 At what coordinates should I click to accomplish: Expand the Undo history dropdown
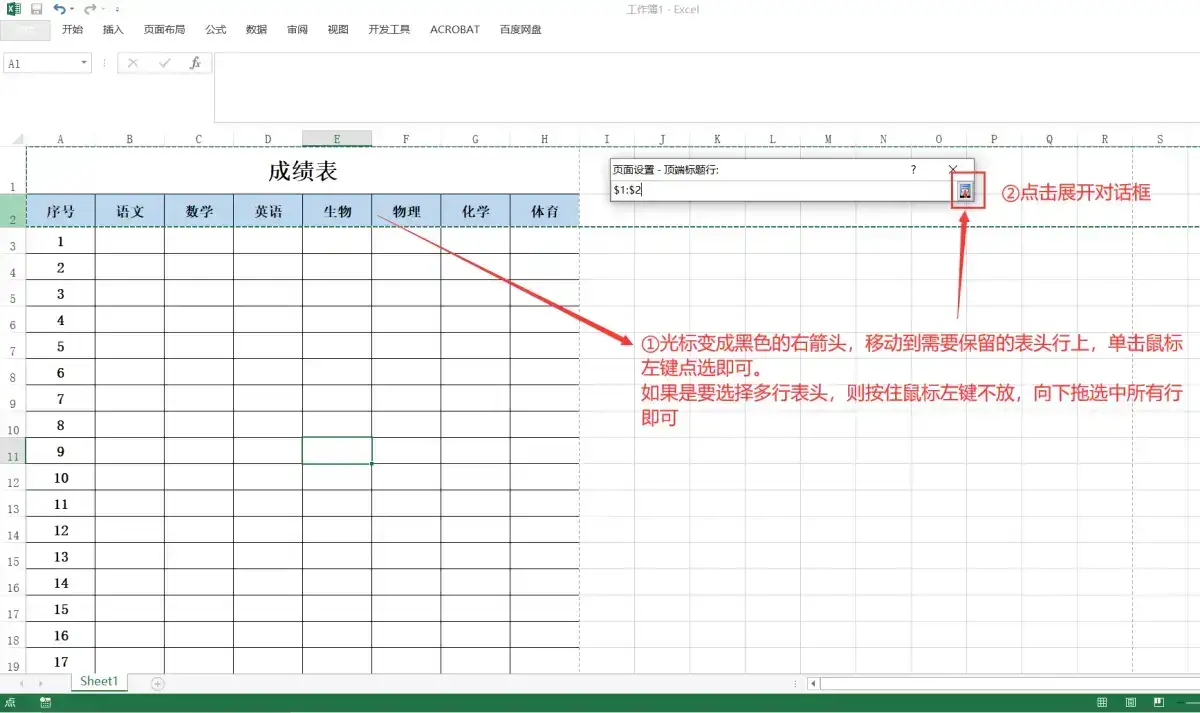click(72, 9)
